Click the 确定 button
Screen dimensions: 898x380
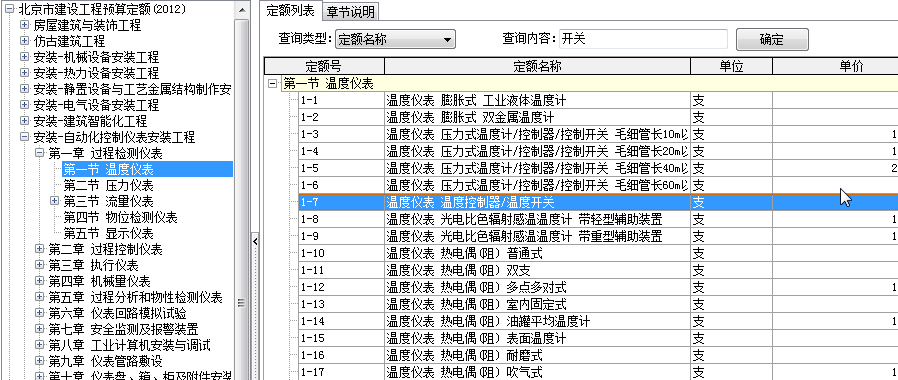(x=771, y=39)
